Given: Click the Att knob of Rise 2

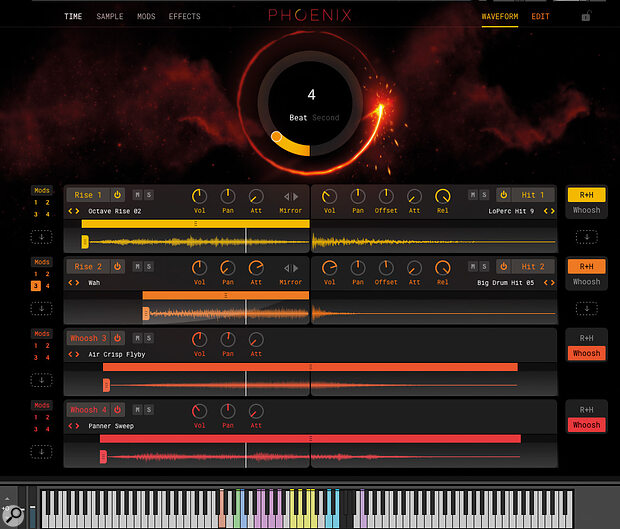Looking at the screenshot, I should [256, 268].
